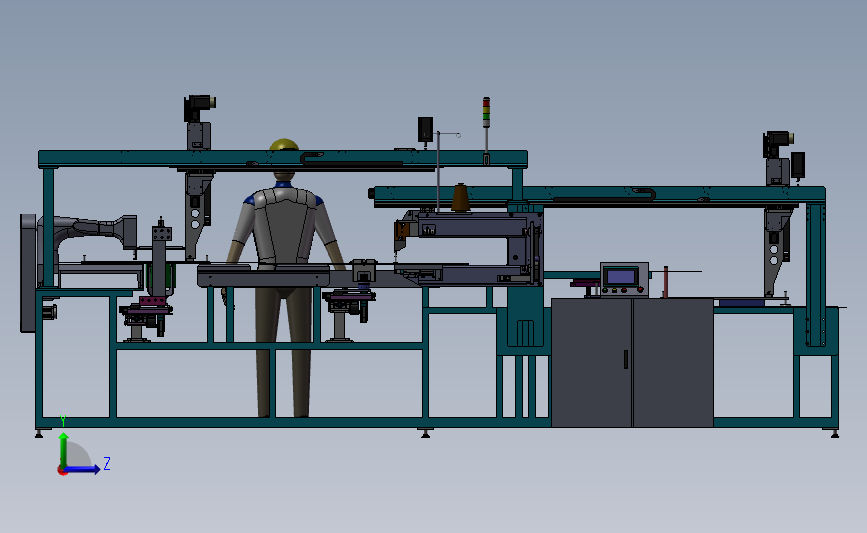867x533 pixels.
Task: Select the right door of the gray cabinet
Action: click(x=673, y=362)
